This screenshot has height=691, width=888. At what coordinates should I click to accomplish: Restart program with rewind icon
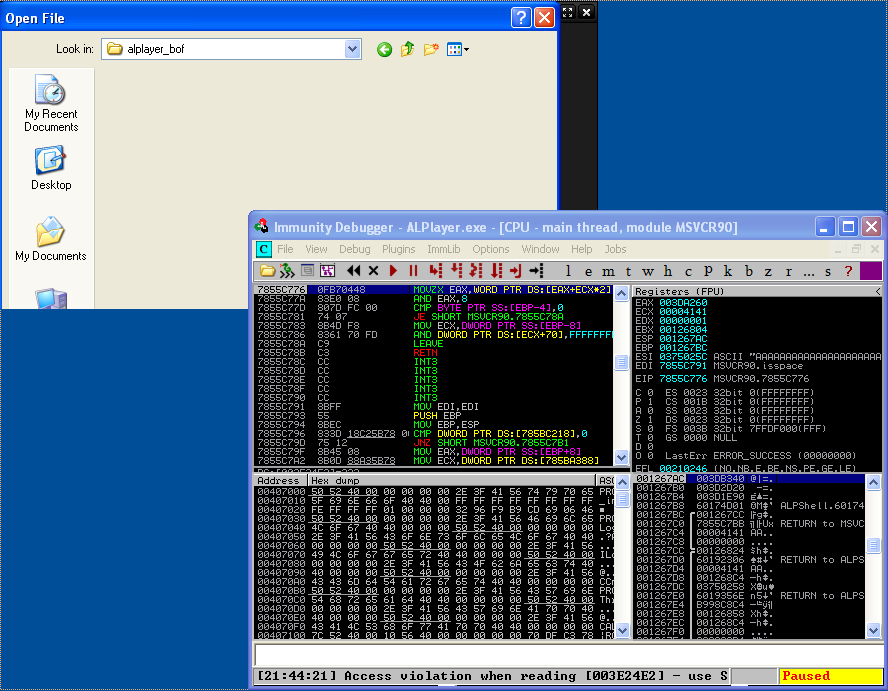click(x=353, y=271)
